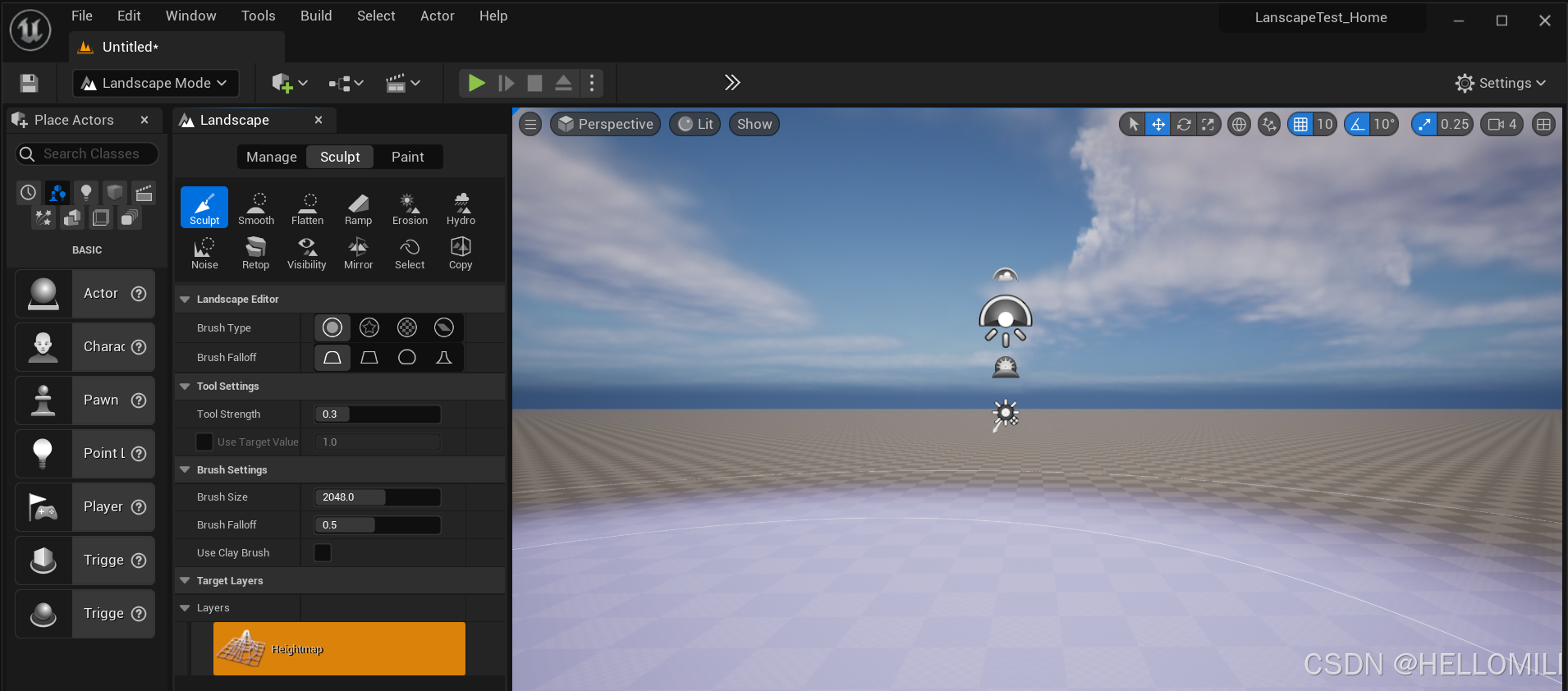This screenshot has height=691, width=1568.
Task: Open the Edit menu
Action: 129,16
